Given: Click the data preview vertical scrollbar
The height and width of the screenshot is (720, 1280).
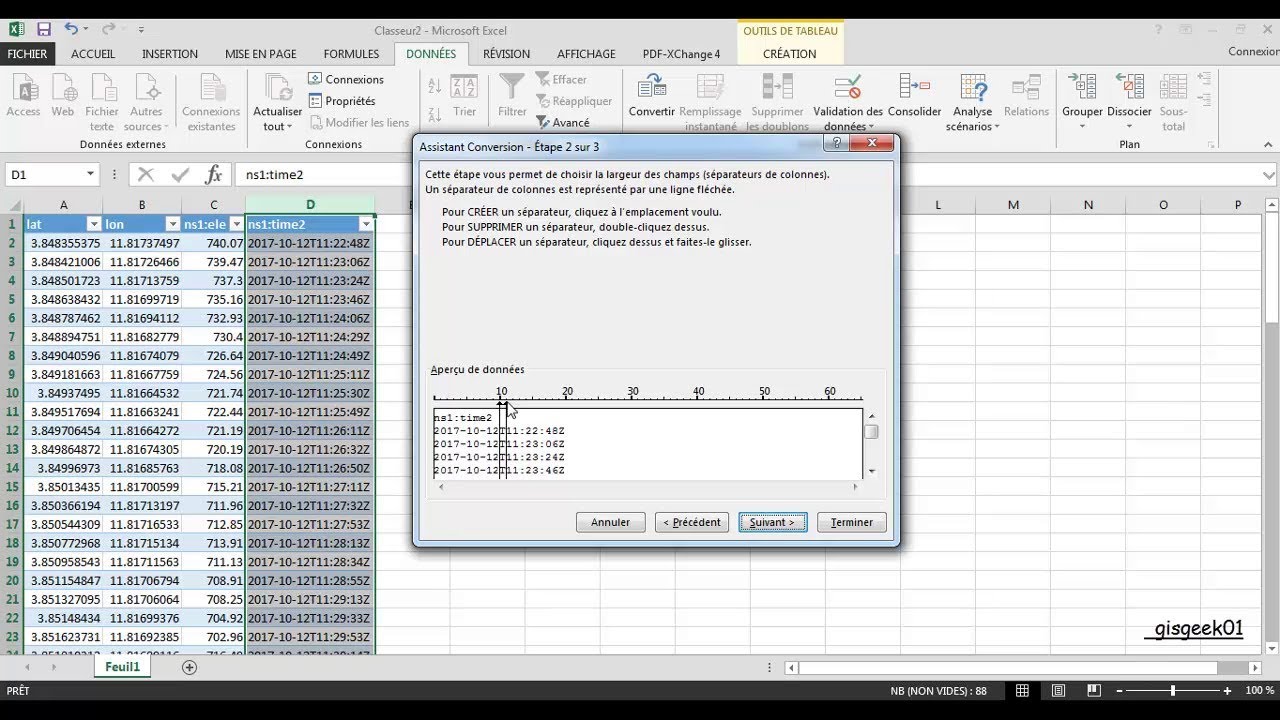Looking at the screenshot, I should click(871, 443).
